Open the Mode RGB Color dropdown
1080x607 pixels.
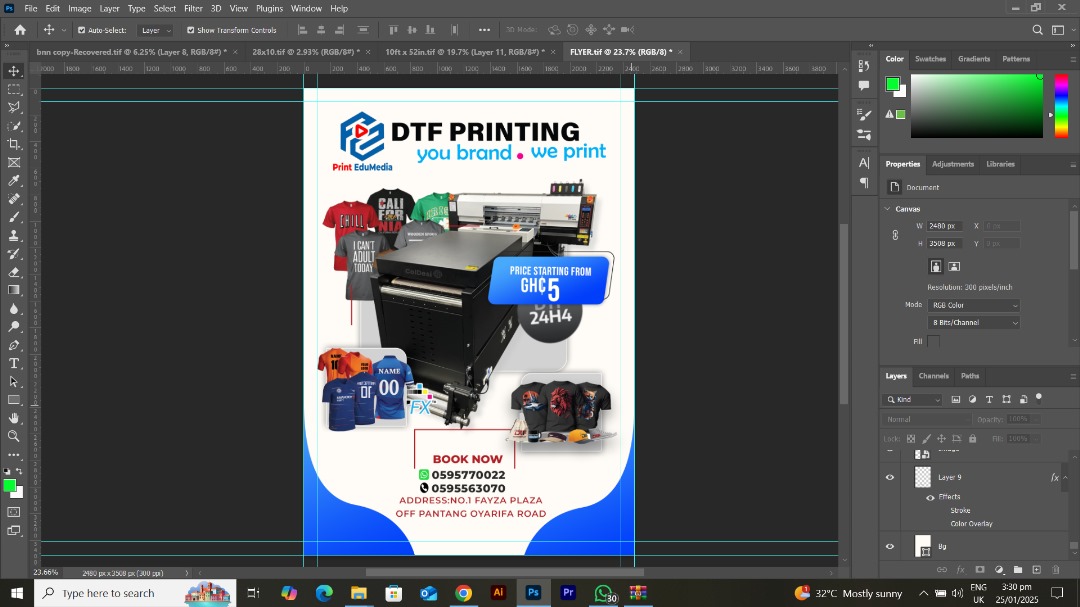point(973,305)
